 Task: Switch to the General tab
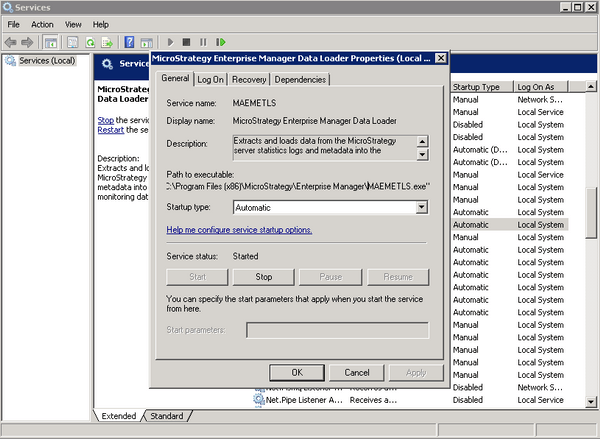tap(175, 78)
